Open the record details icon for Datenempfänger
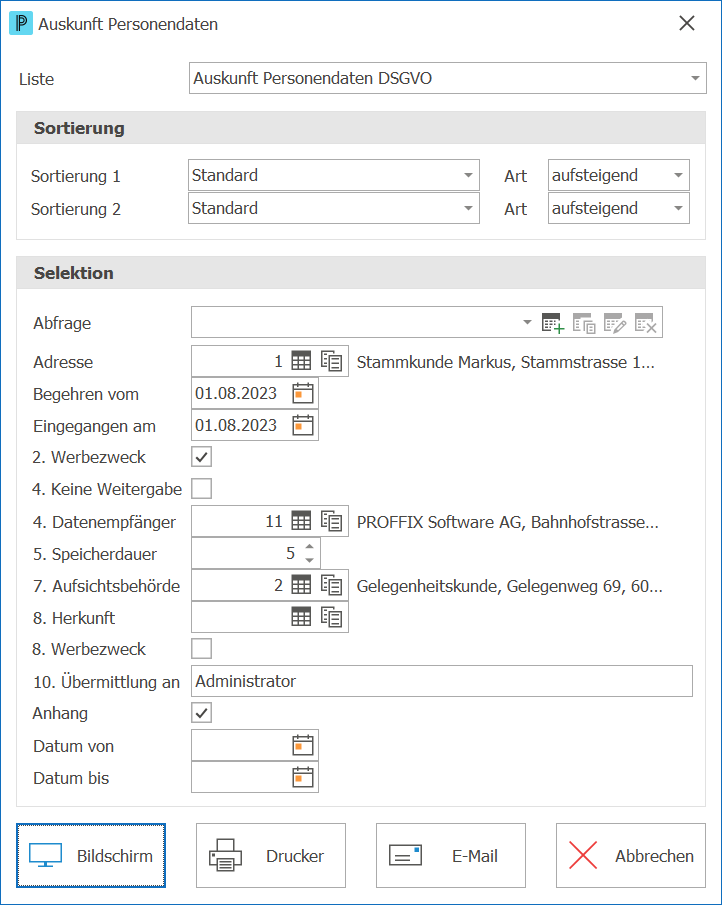Screen dimensions: 722x905 tap(332, 521)
